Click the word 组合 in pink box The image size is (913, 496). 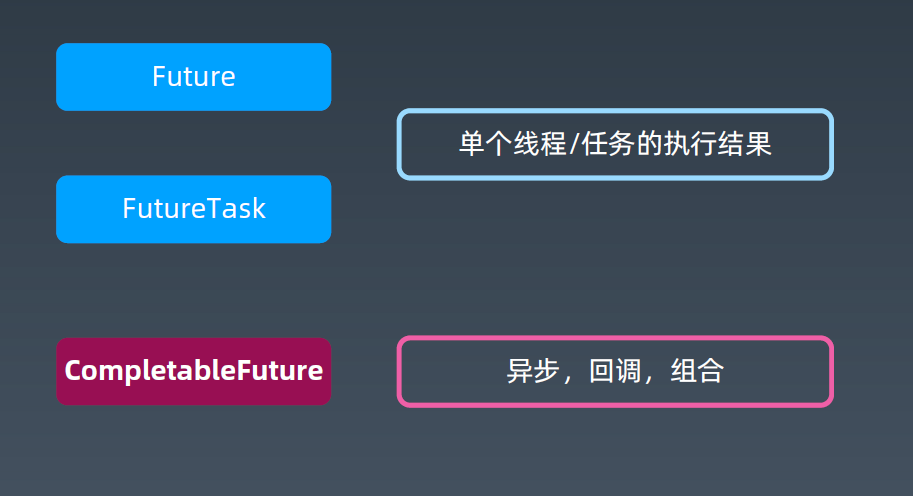(697, 371)
